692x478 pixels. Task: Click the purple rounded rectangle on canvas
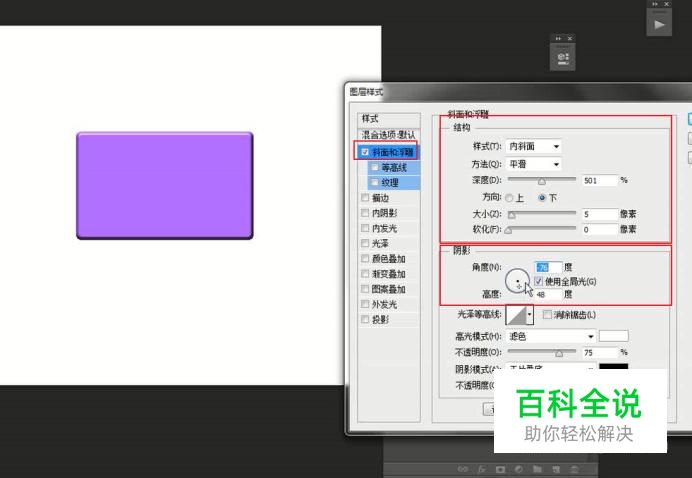point(165,185)
